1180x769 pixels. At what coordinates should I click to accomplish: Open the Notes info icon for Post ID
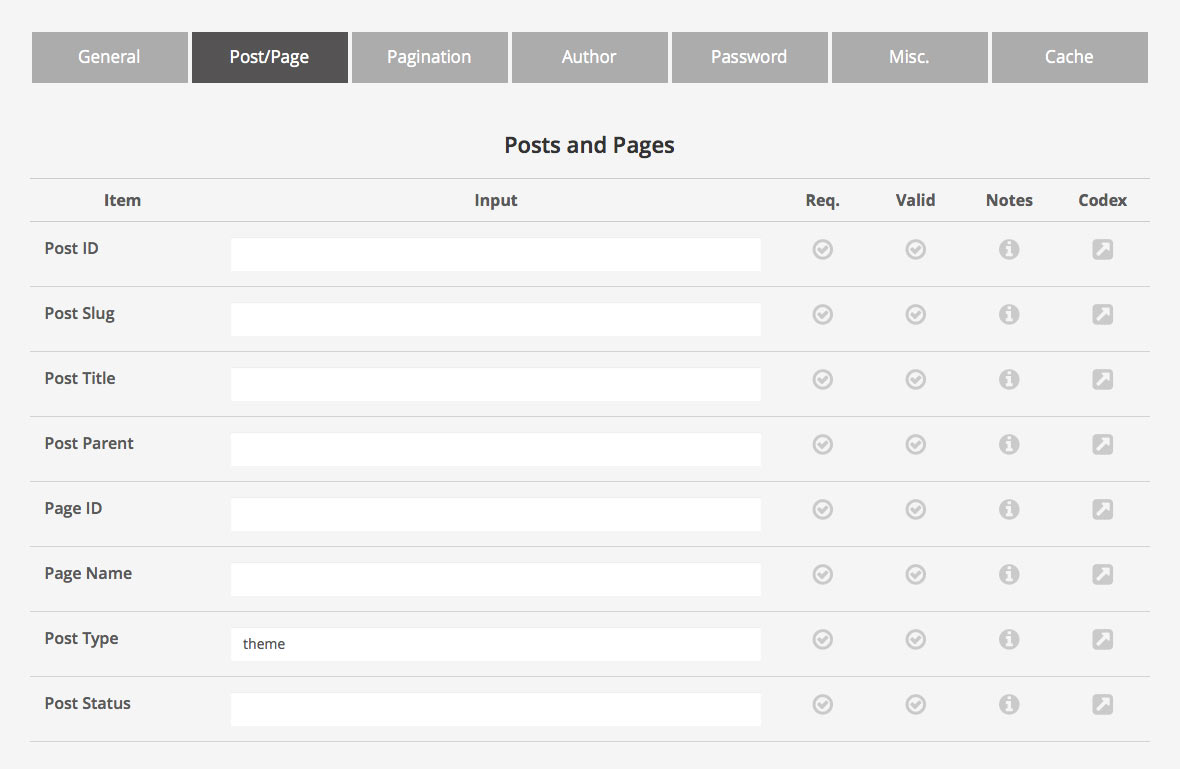pyautogui.click(x=1008, y=249)
